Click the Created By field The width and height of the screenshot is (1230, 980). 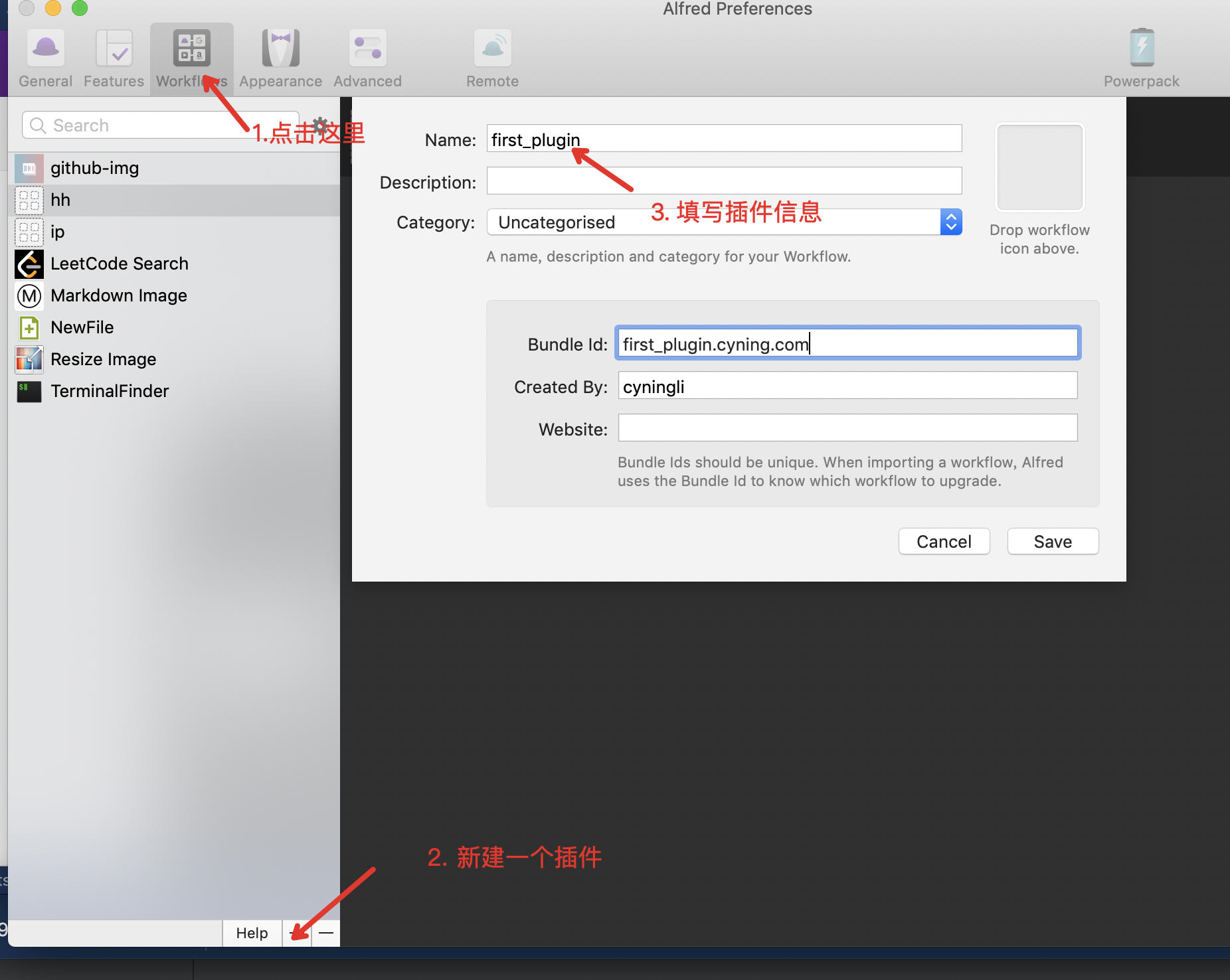[x=847, y=386]
